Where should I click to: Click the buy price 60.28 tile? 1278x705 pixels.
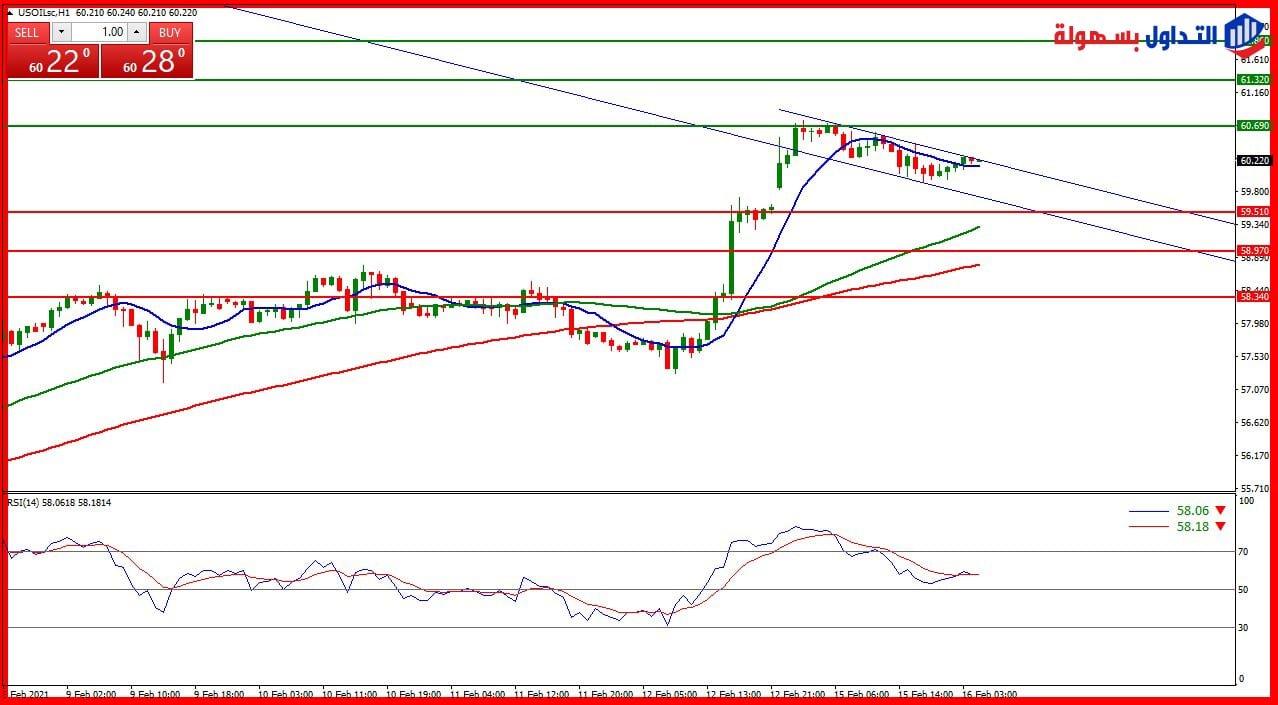(x=146, y=61)
